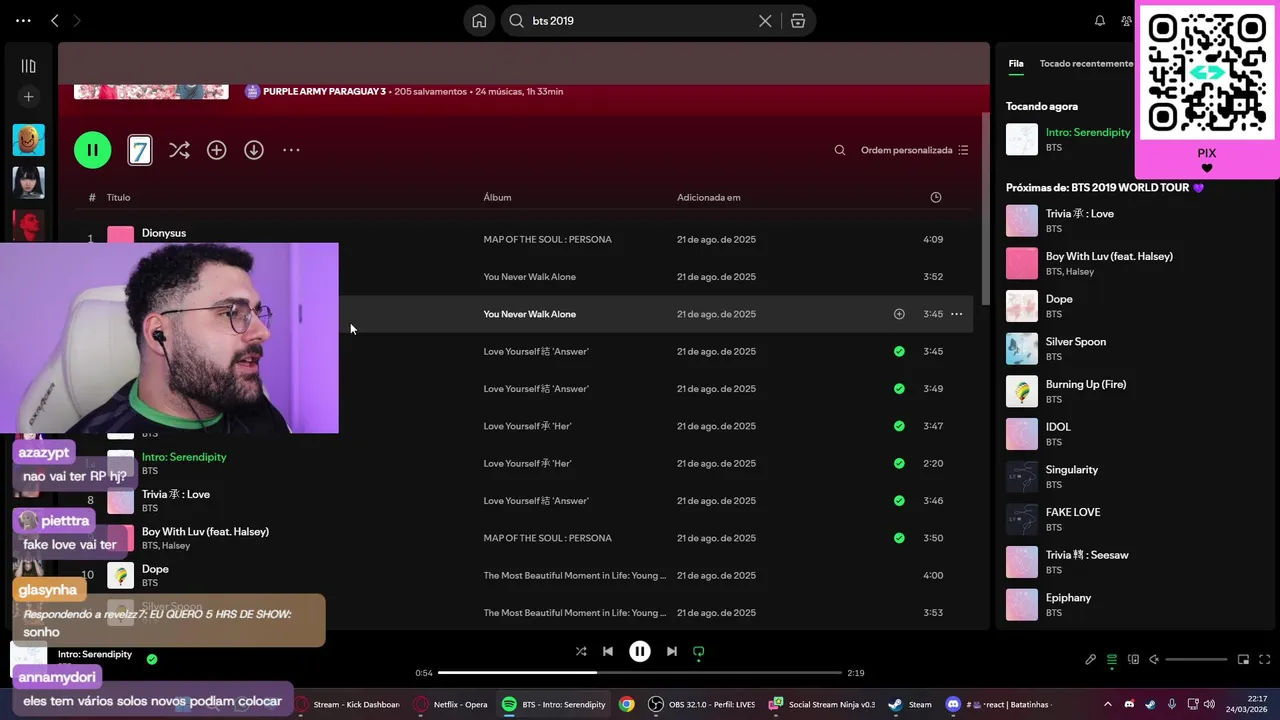
Task: Sort by the Título column header
Action: coord(118,197)
